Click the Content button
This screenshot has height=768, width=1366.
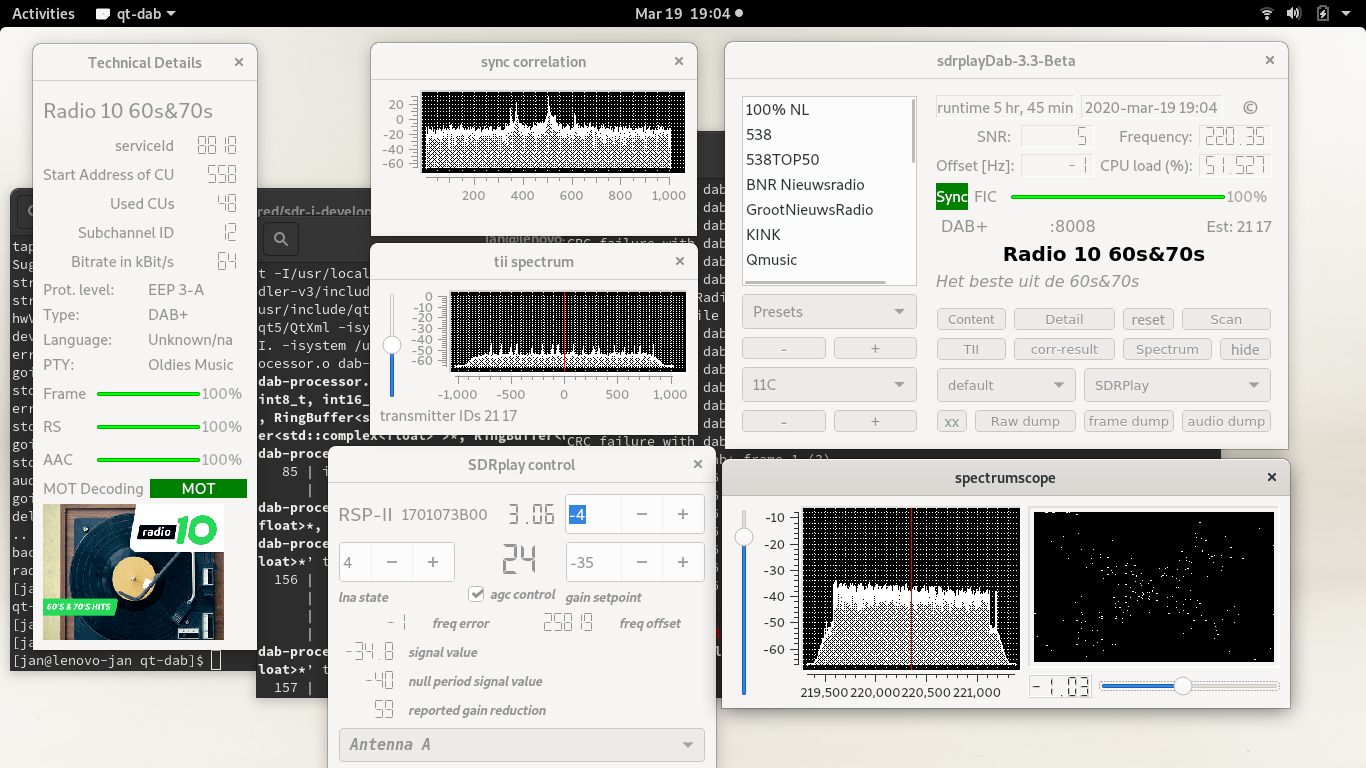(971, 319)
